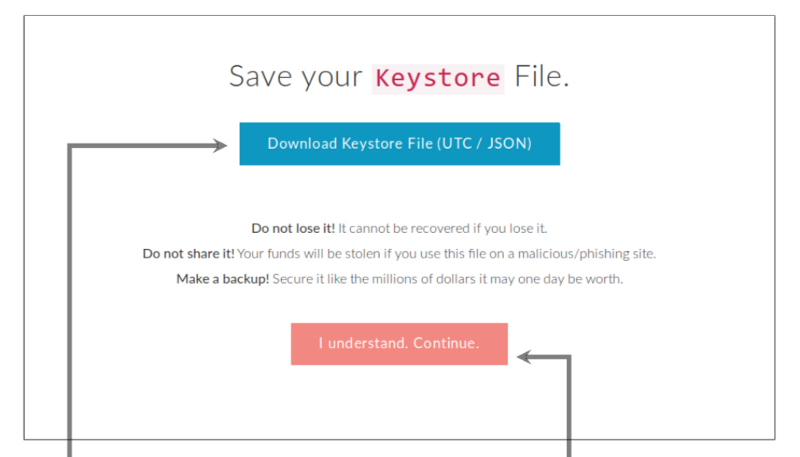Screen dimensions: 800x457
Task: Click the bold 'Do not lose it!' text
Action: tap(292, 228)
